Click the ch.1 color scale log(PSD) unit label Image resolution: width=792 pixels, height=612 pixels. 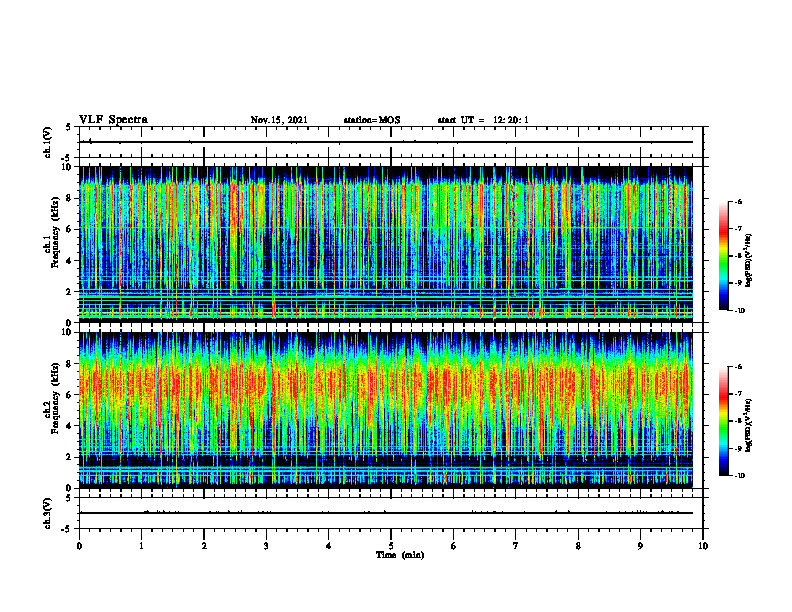(749, 260)
